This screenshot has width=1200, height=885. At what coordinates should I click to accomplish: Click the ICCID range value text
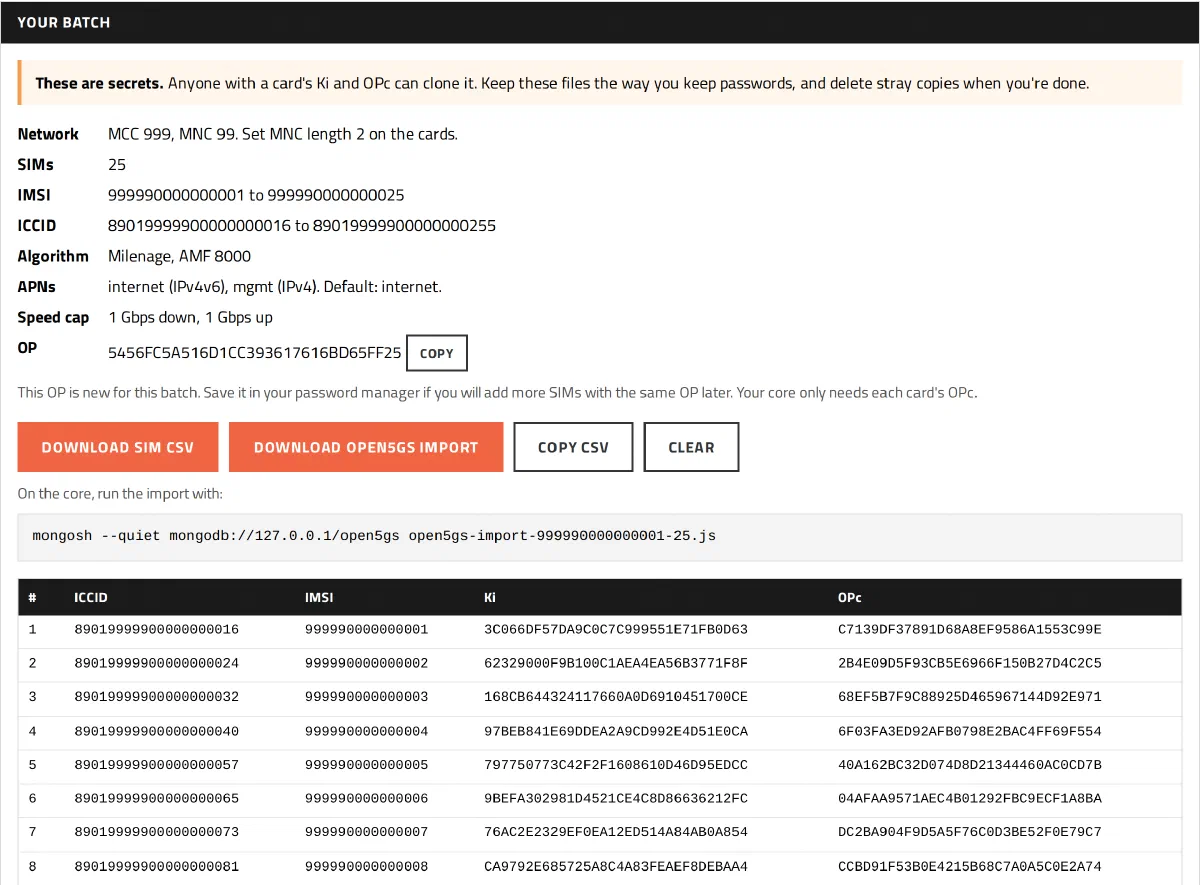302,225
